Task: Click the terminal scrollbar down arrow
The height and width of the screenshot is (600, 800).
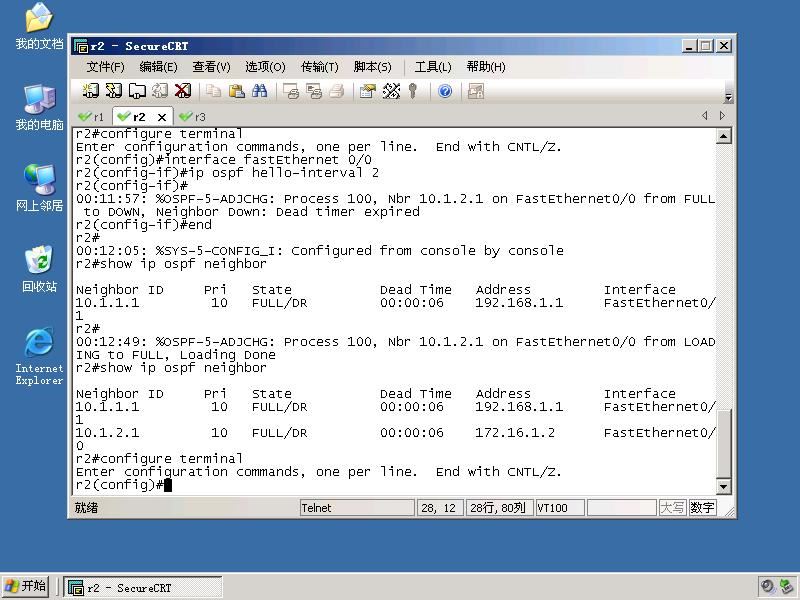Action: tap(723, 486)
